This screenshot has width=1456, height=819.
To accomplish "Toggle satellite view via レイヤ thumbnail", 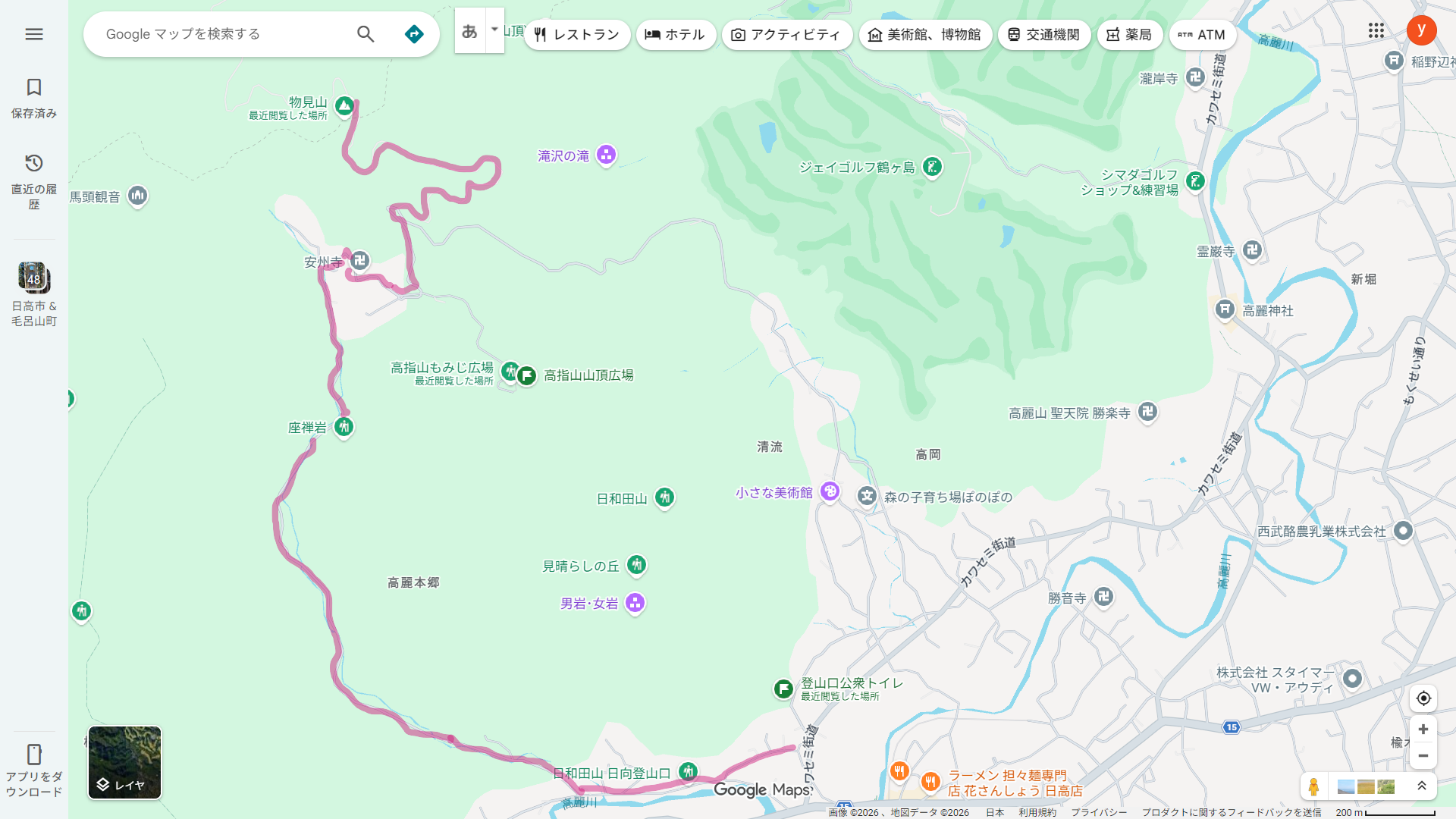I will coord(124,762).
